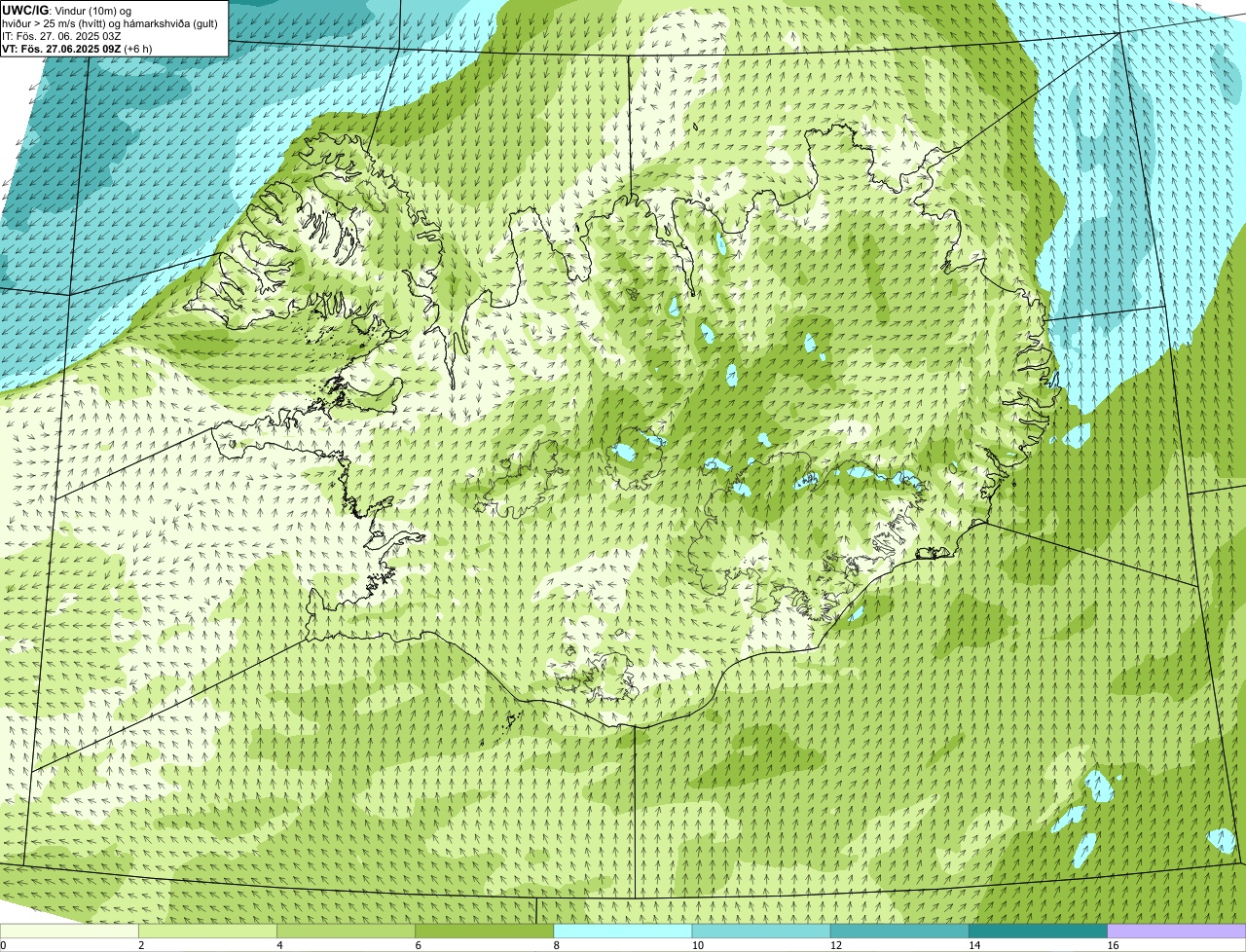Click the legend scale value 10
This screenshot has width=1246, height=952.
698,945
